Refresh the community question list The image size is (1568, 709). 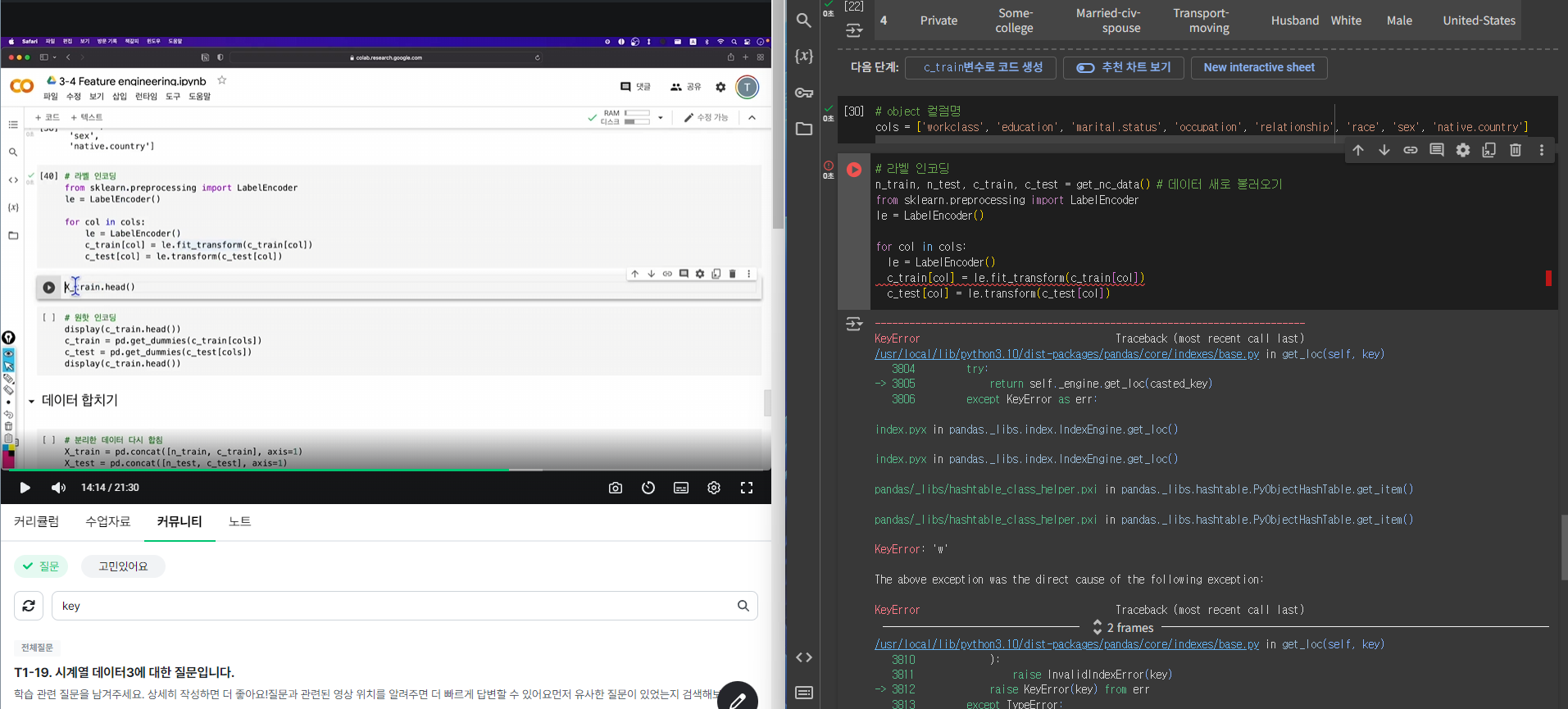click(29, 606)
